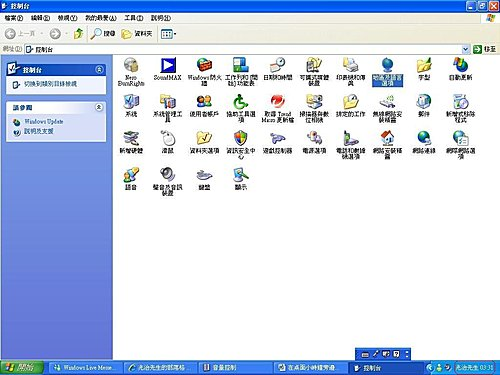Open the 檔案(F) File menu
The height and width of the screenshot is (375, 500).
coord(14,18)
